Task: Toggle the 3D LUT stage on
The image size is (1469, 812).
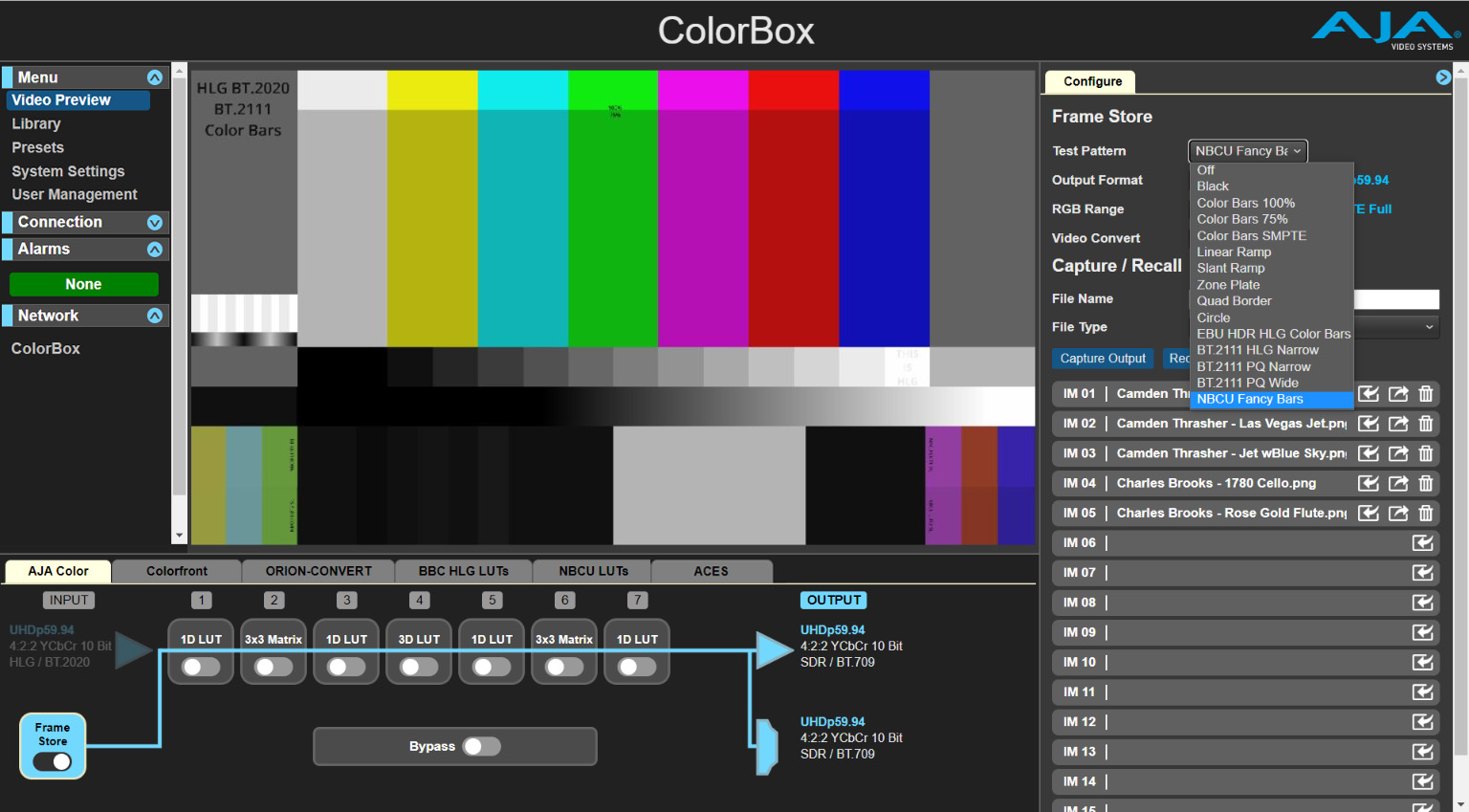Action: [419, 667]
